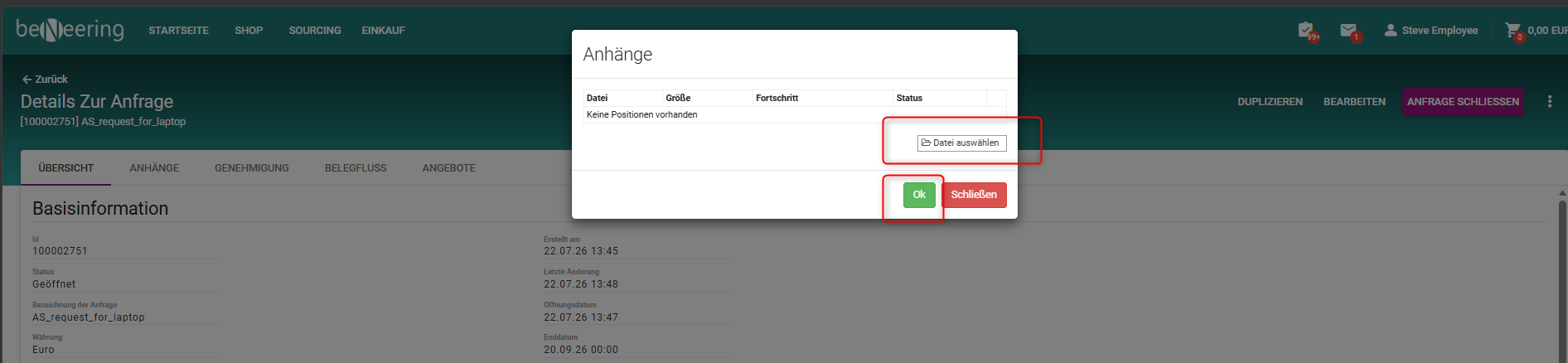Screen dimensions: 1568x363
Task: Confirm the Anhänge dialog with Ok
Action: click(x=919, y=195)
